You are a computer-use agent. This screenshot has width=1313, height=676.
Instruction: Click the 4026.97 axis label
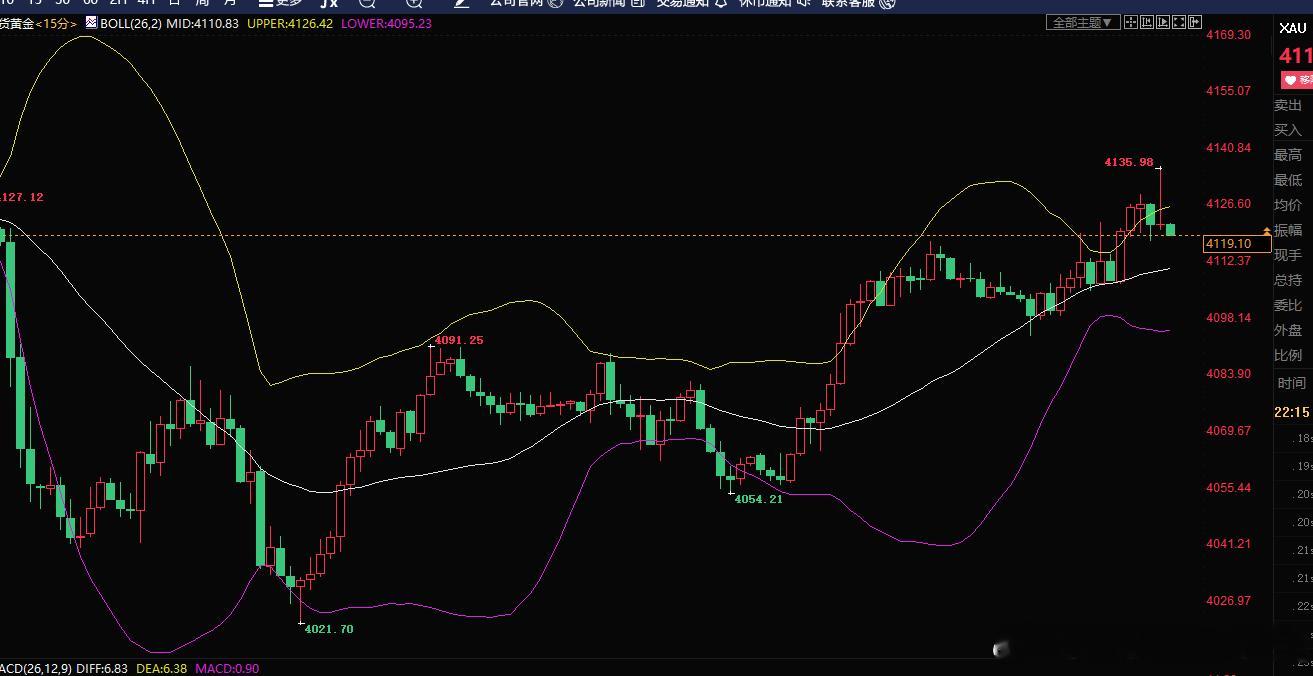point(1229,601)
